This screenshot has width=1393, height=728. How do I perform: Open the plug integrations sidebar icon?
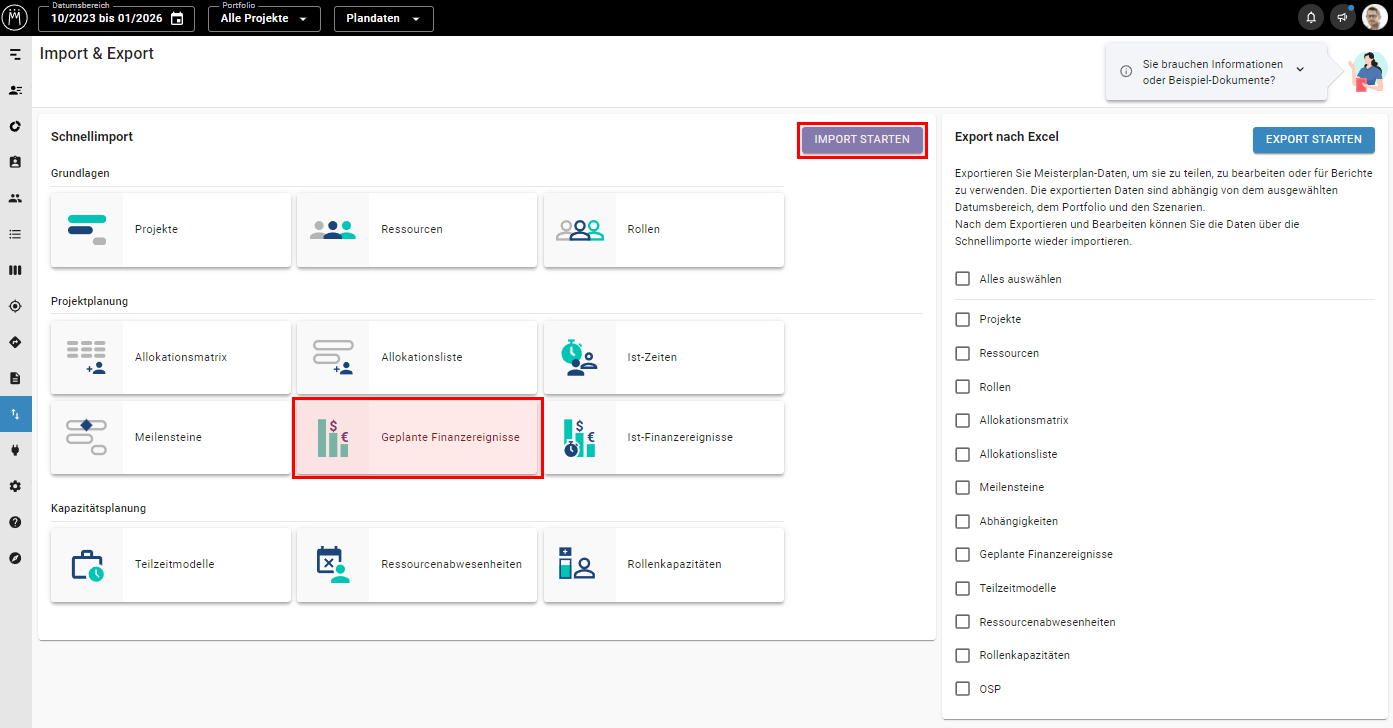pos(15,450)
